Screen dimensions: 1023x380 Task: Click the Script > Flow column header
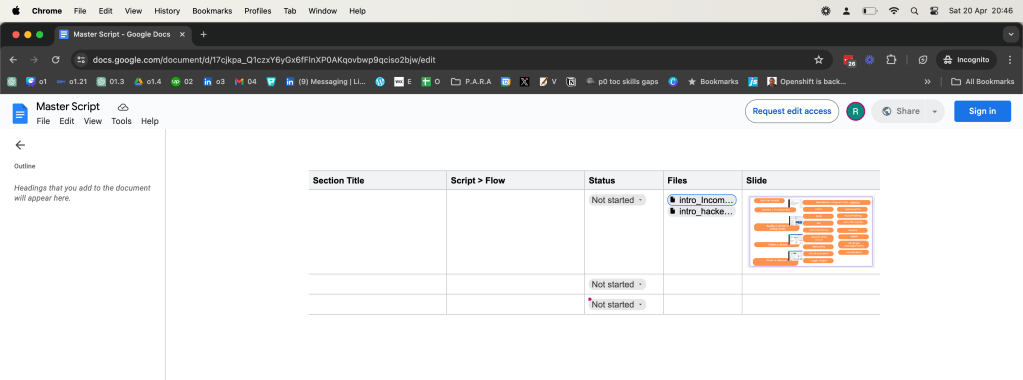(478, 180)
